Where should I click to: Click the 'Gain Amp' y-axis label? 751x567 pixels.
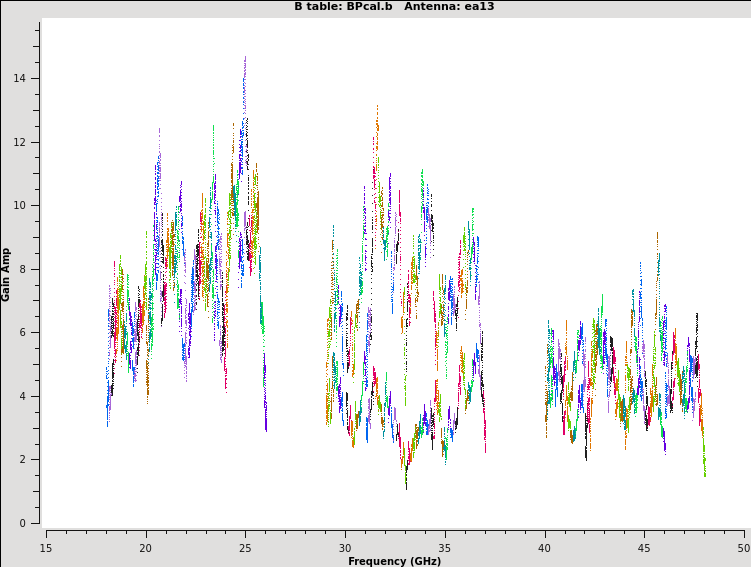tap(7, 274)
